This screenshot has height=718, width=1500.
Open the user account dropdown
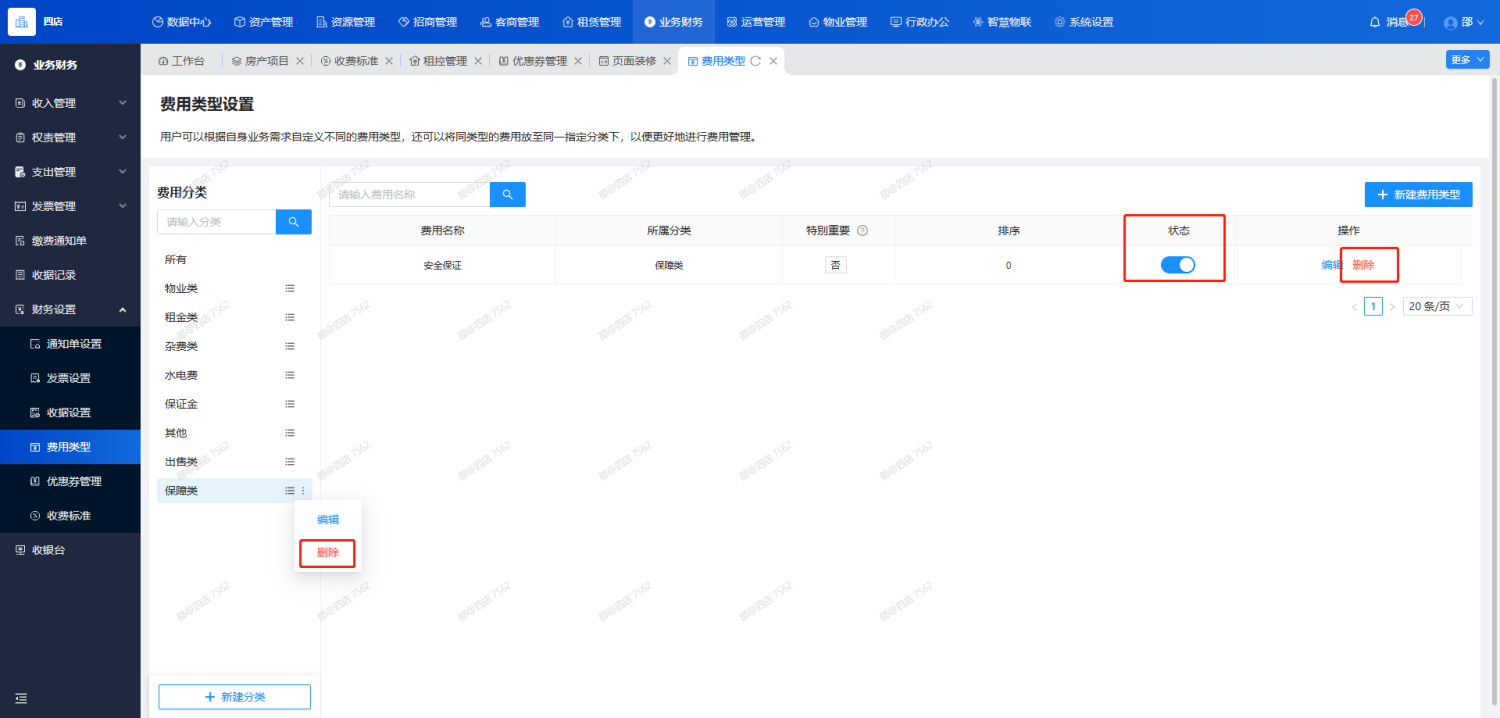pyautogui.click(x=1465, y=22)
